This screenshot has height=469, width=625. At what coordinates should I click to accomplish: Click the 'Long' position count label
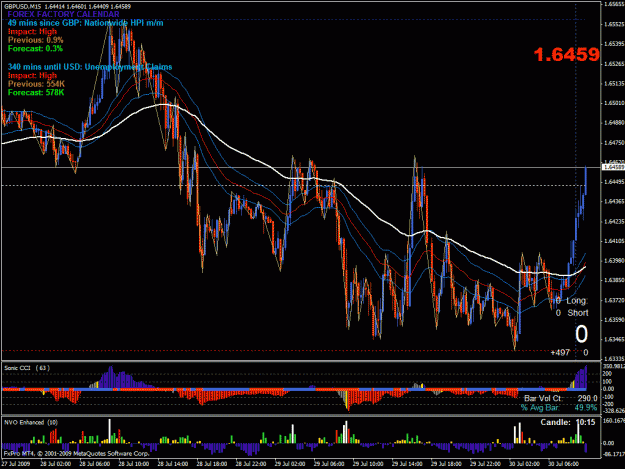tap(576, 300)
